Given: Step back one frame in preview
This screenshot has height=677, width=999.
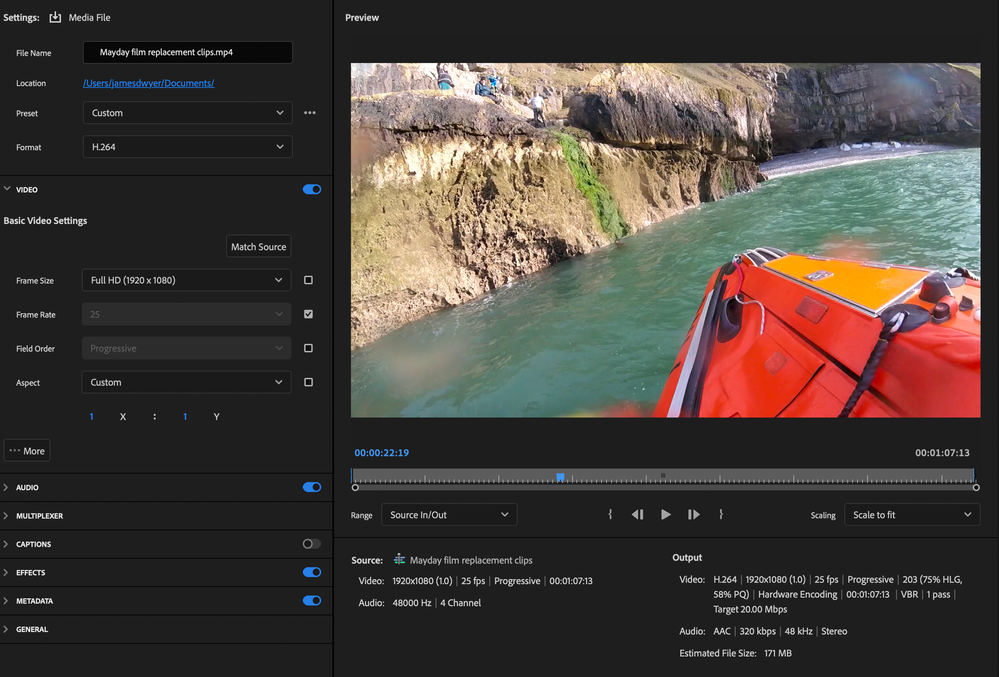Looking at the screenshot, I should 637,515.
